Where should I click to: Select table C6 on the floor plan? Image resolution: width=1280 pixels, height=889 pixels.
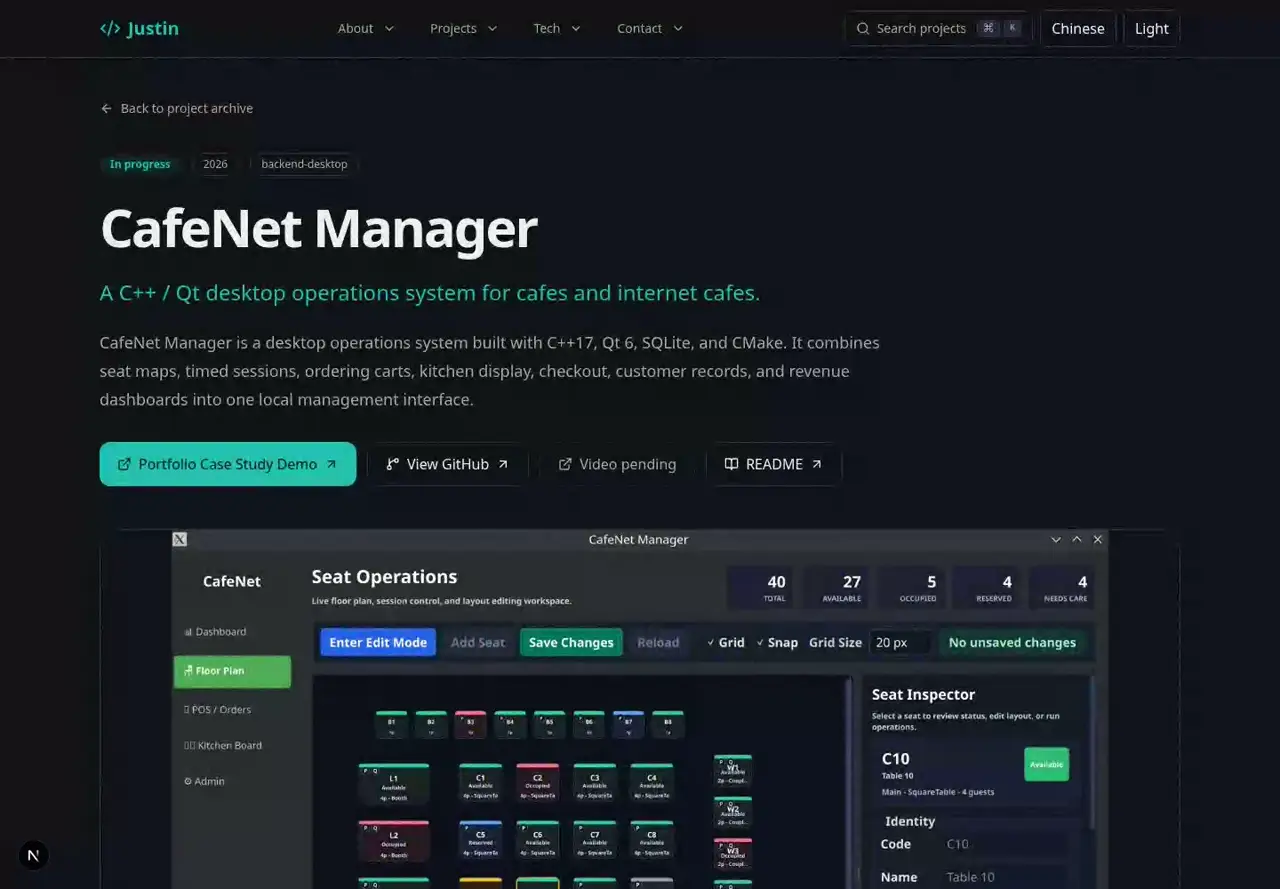[x=537, y=840]
